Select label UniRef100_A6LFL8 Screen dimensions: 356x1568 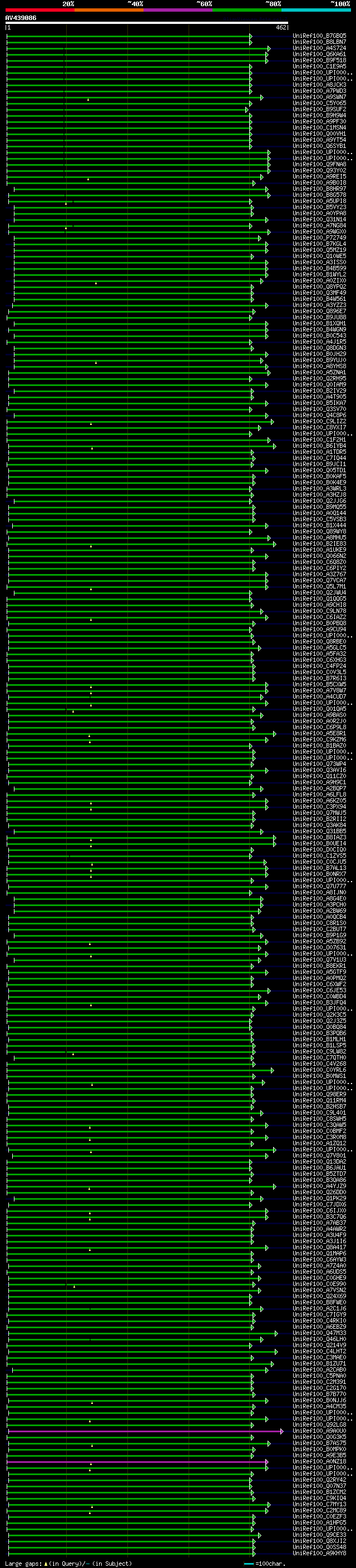pos(319,794)
